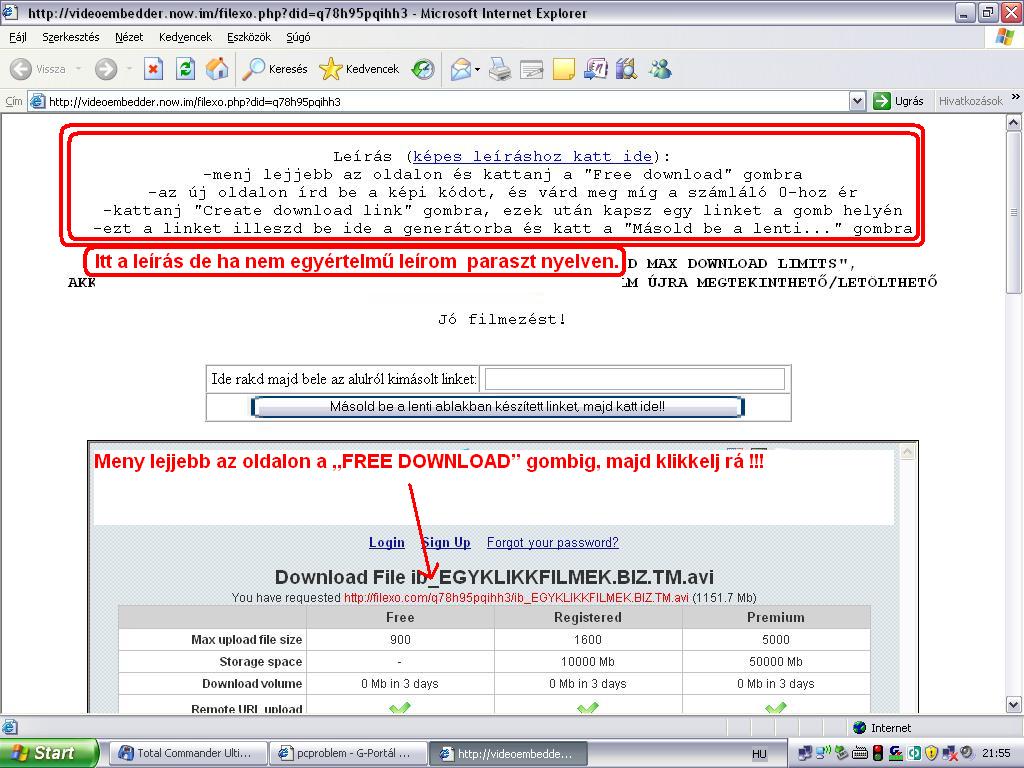Open 'képes leíráshoz katt ide' link

pyautogui.click(x=532, y=156)
